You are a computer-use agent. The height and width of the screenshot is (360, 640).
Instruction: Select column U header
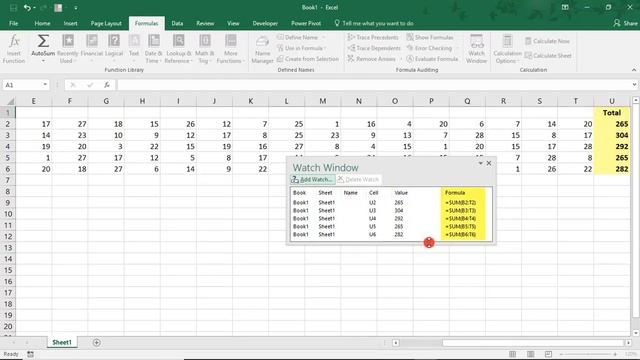pos(611,101)
